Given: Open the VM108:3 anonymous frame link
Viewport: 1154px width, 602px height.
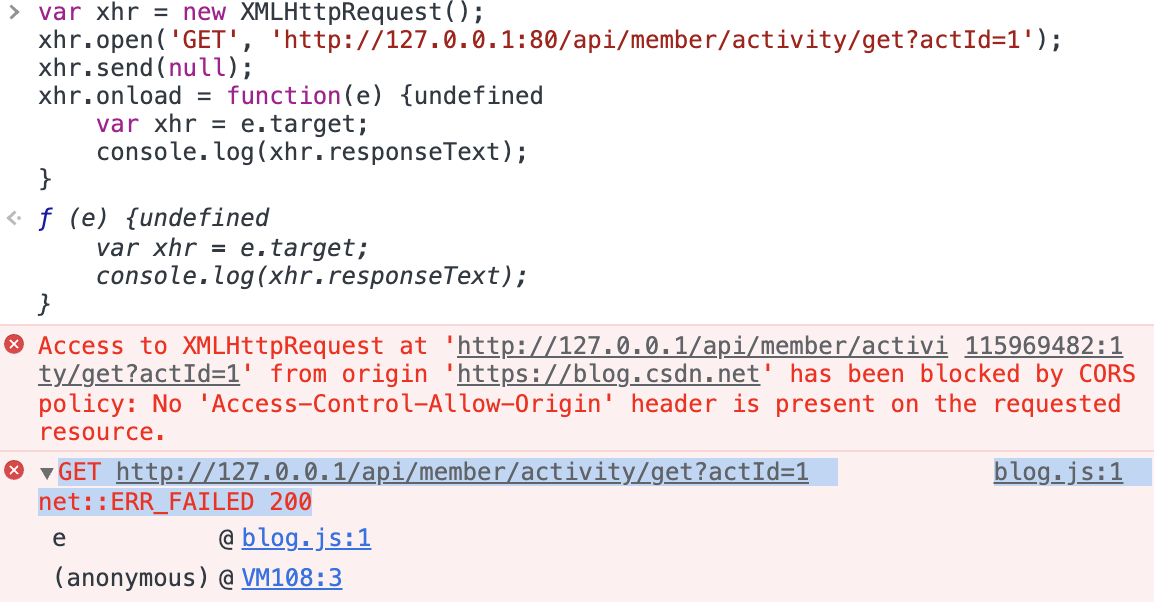Looking at the screenshot, I should tap(291, 578).
